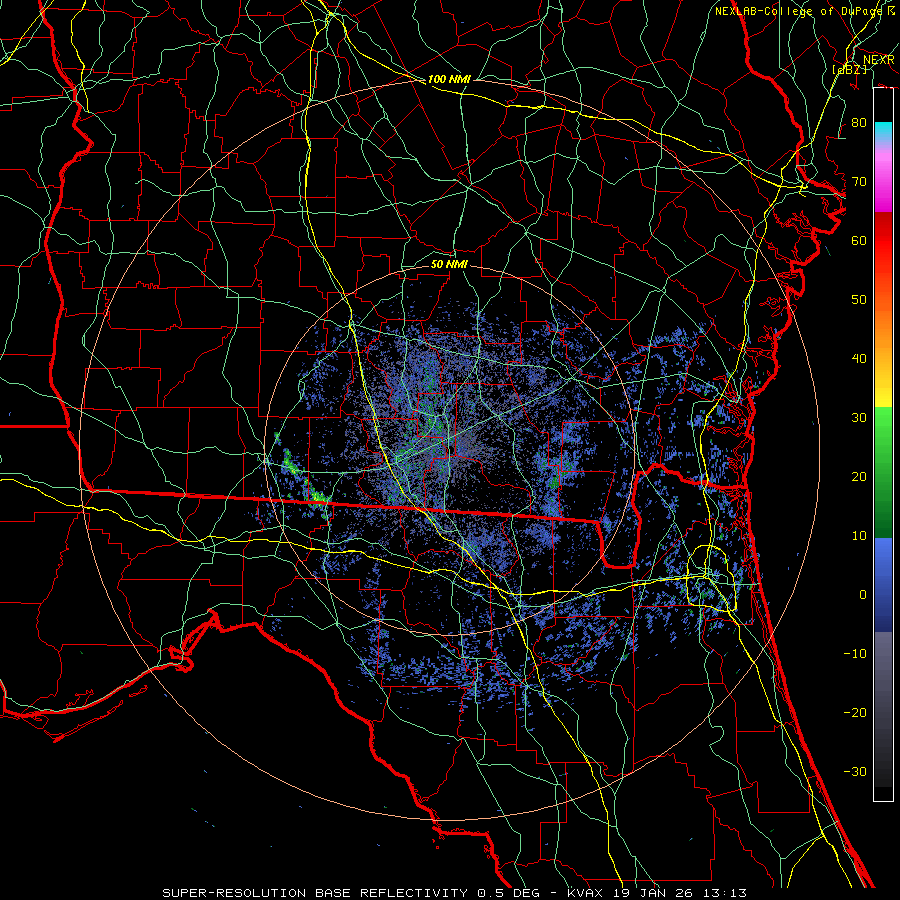Pick the bright green segment of the color bar
This screenshot has width=900, height=900.
pyautogui.click(x=883, y=436)
